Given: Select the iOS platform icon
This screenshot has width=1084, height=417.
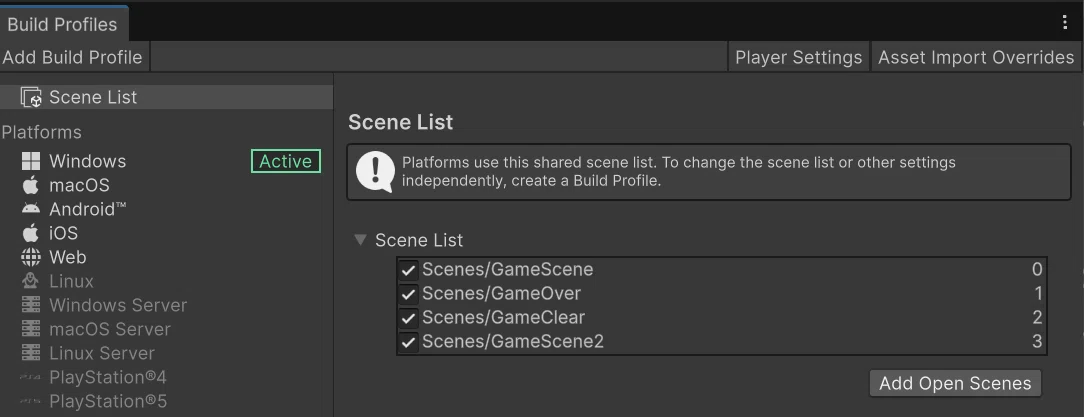Looking at the screenshot, I should coord(30,233).
